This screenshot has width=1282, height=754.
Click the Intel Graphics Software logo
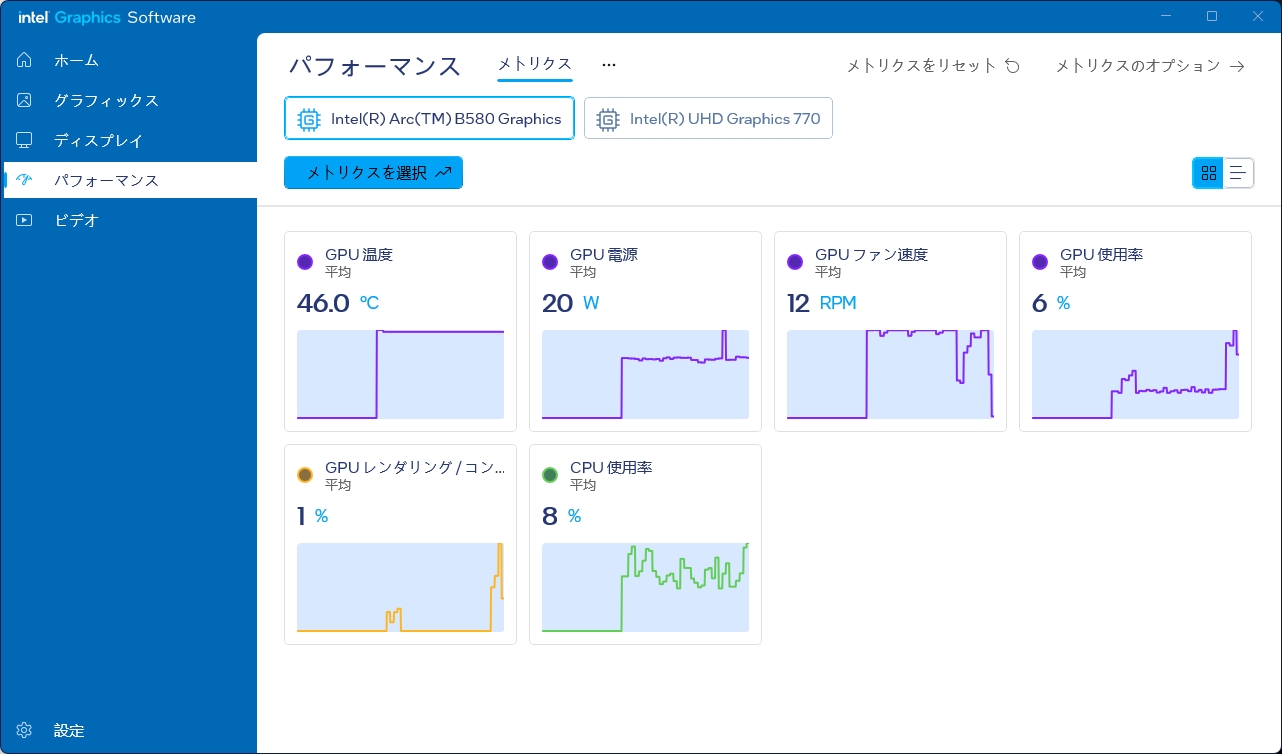107,17
